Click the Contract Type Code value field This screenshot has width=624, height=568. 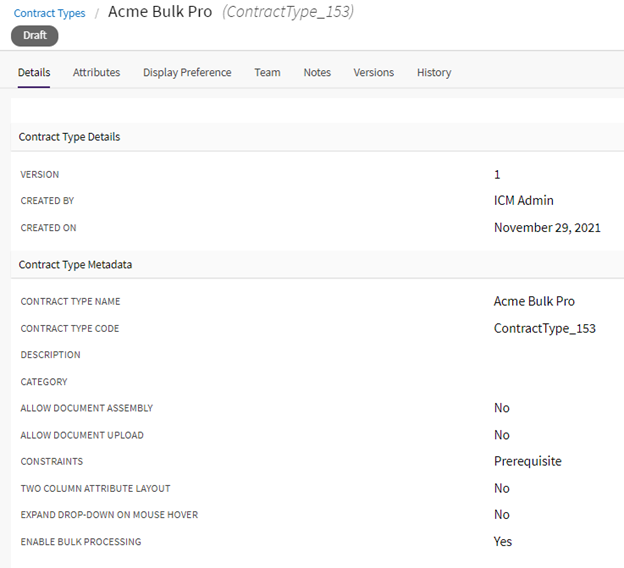(544, 329)
